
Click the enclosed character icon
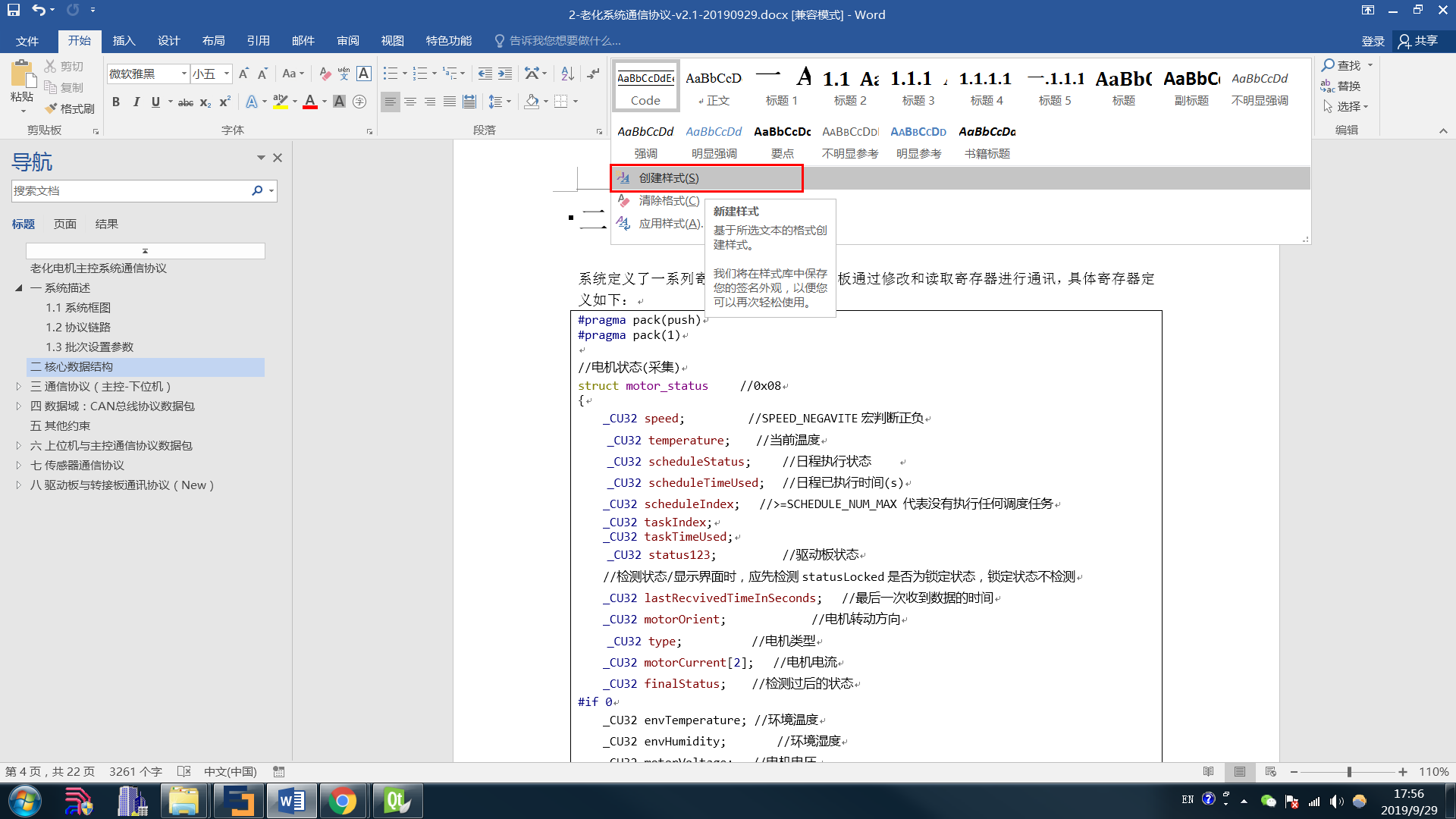(359, 102)
